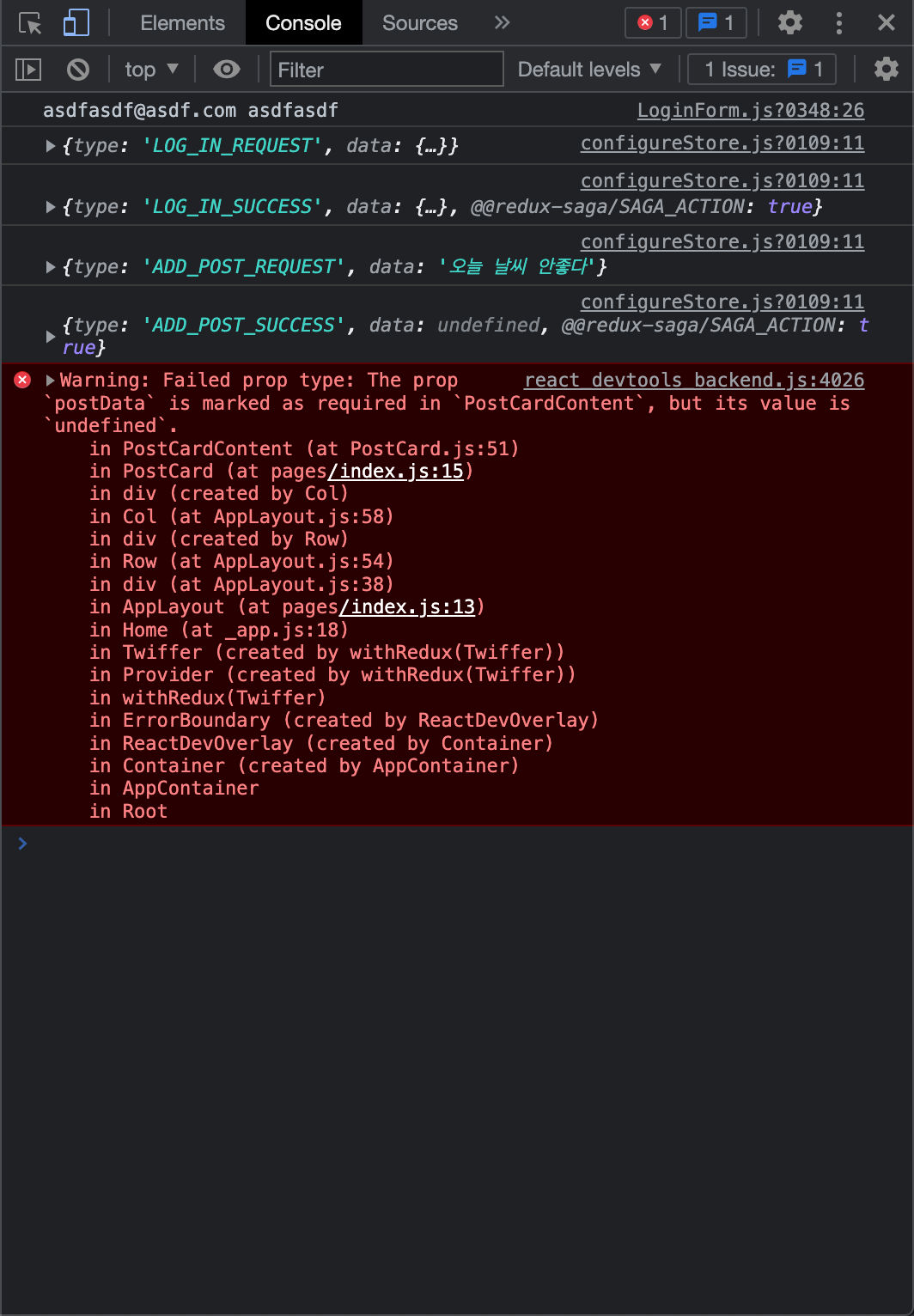Click the blue message count badge
Screen dimensions: 914x1316
[x=716, y=23]
